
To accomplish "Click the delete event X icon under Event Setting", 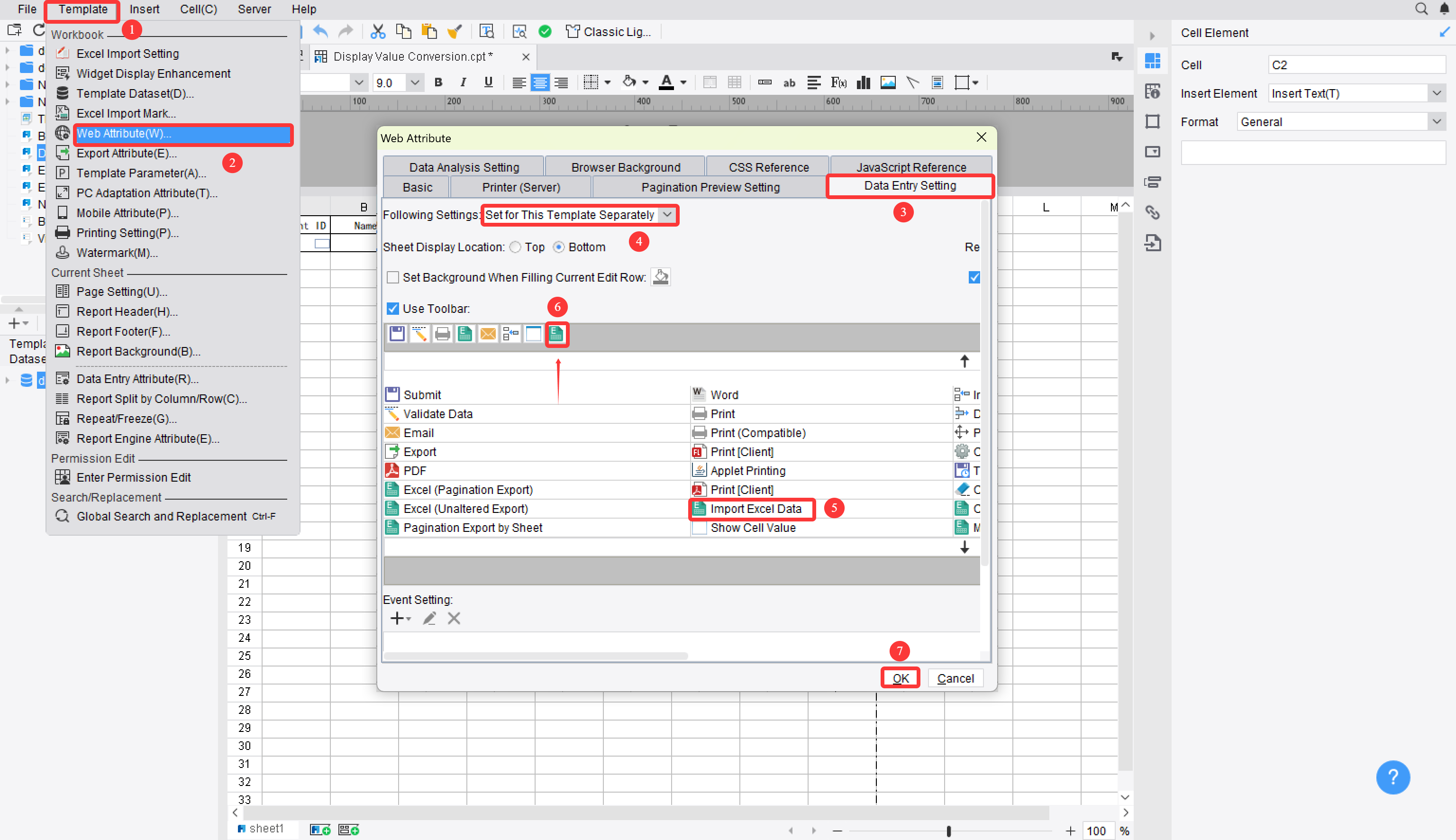I will (x=454, y=619).
